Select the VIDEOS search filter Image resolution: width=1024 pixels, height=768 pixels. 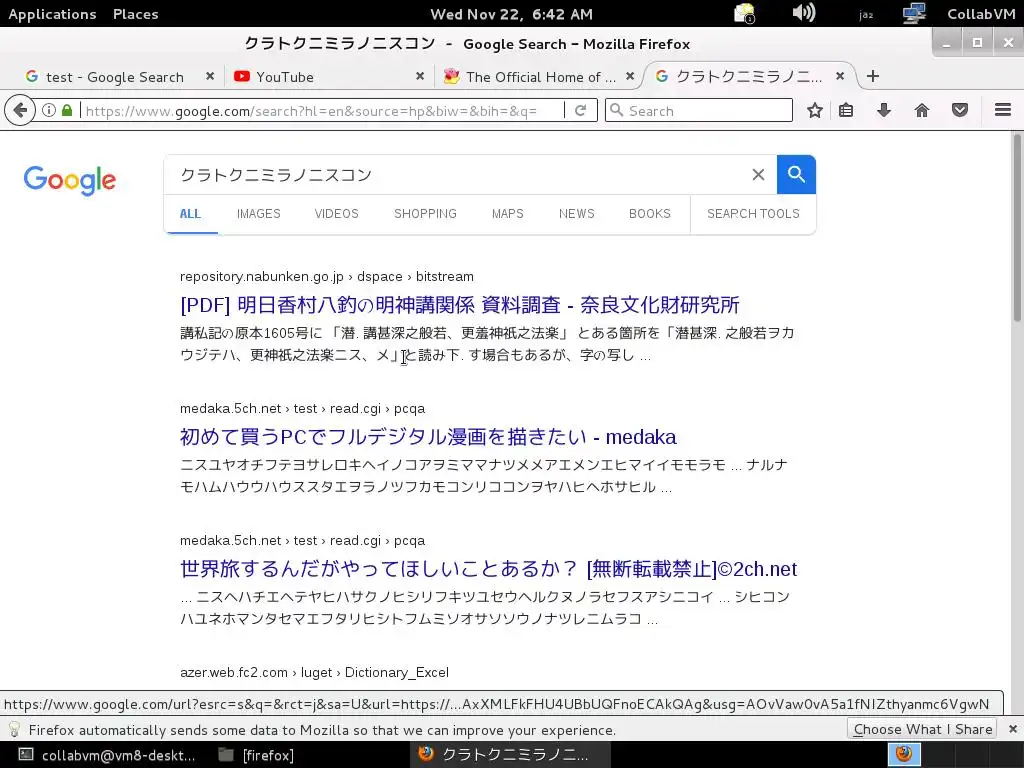click(336, 214)
